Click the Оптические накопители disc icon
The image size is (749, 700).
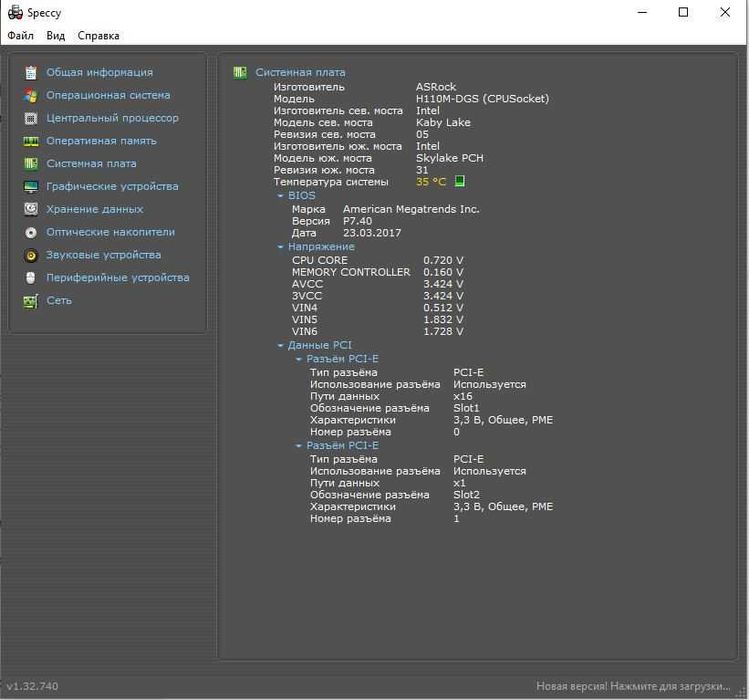click(x=31, y=232)
